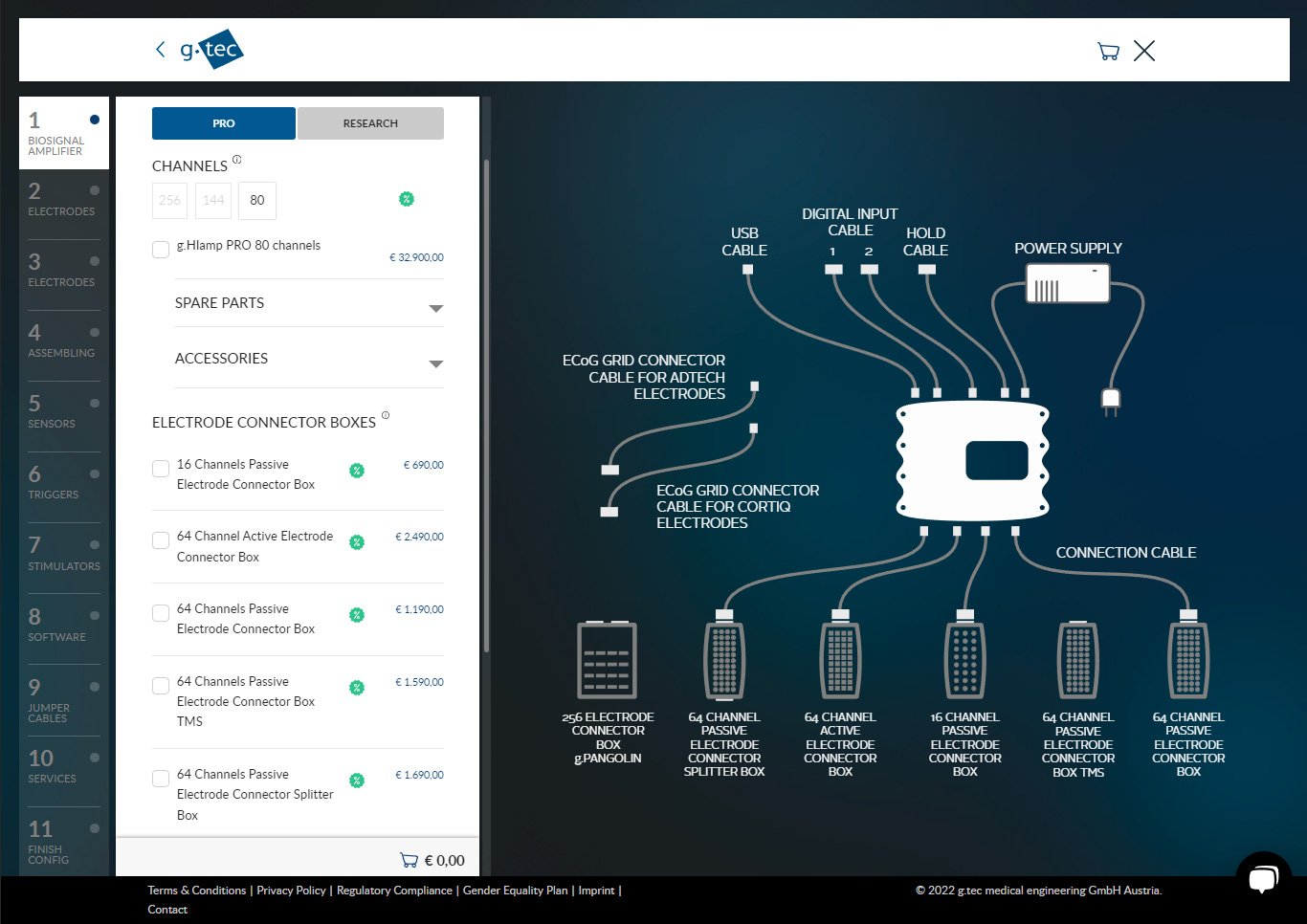This screenshot has width=1307, height=924.
Task: Click info icon beside Electrode Connector Boxes
Action: (386, 415)
